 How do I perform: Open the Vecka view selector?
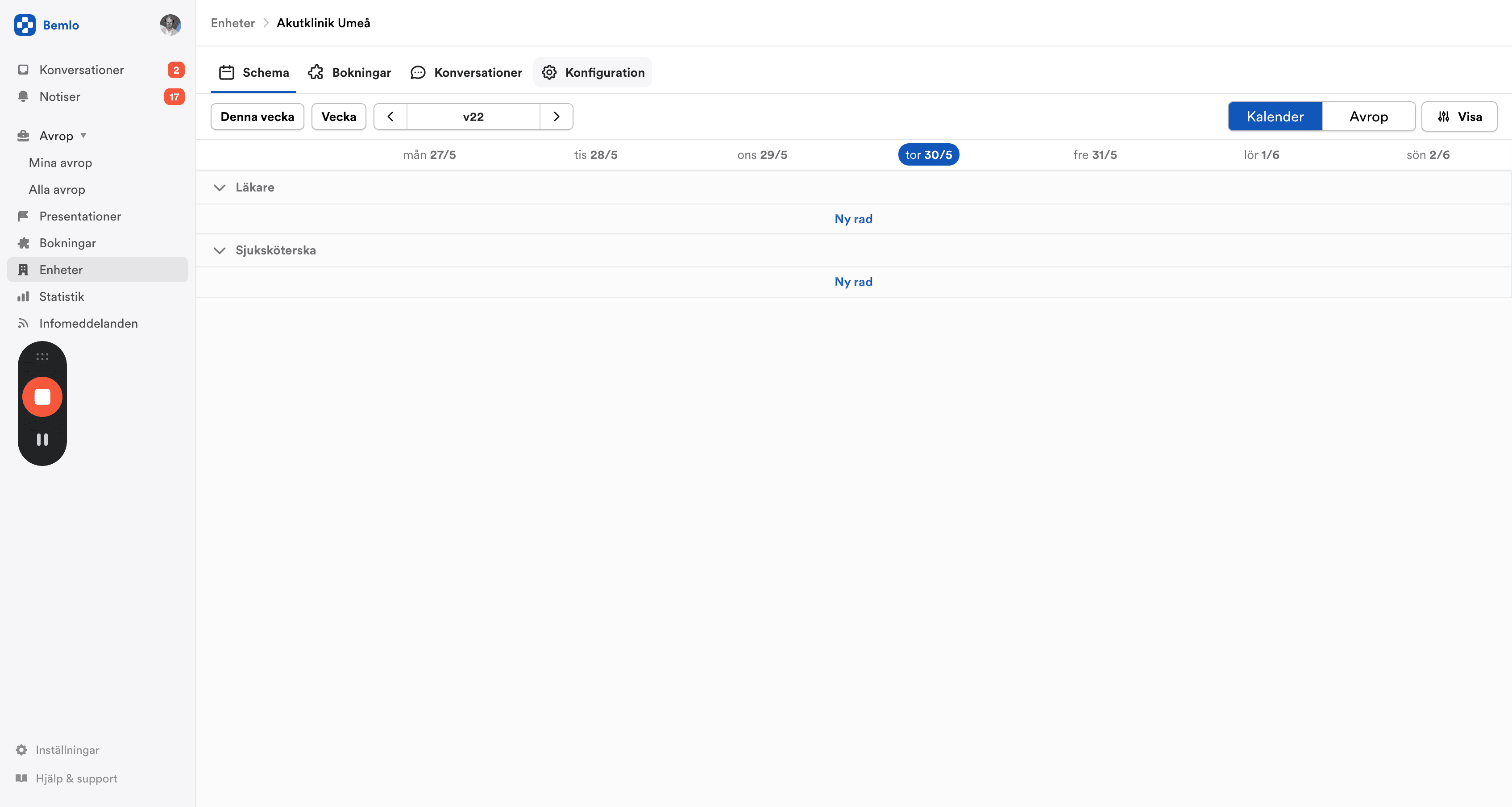(x=339, y=116)
